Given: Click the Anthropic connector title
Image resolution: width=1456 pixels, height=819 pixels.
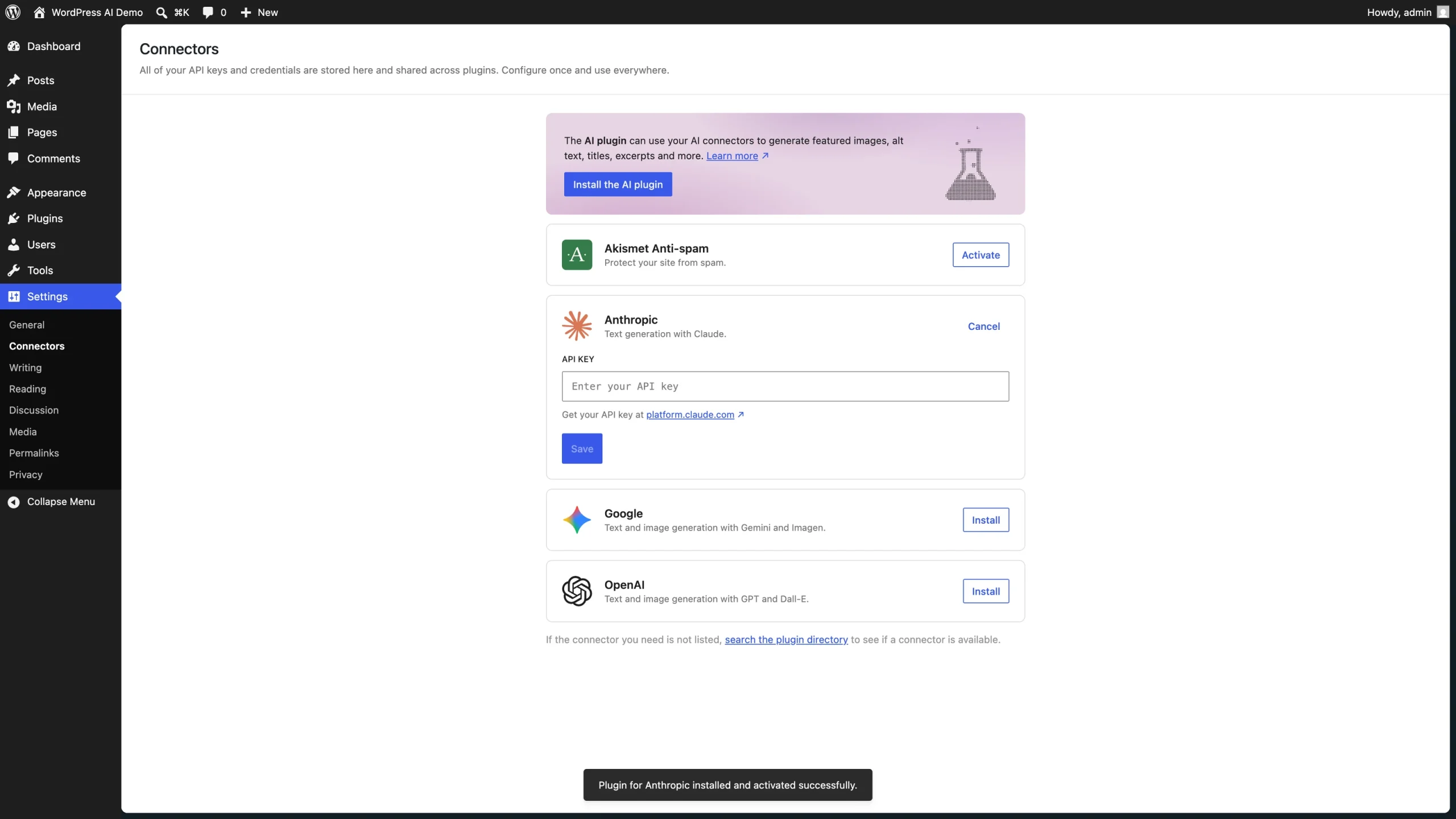Looking at the screenshot, I should tap(631, 320).
